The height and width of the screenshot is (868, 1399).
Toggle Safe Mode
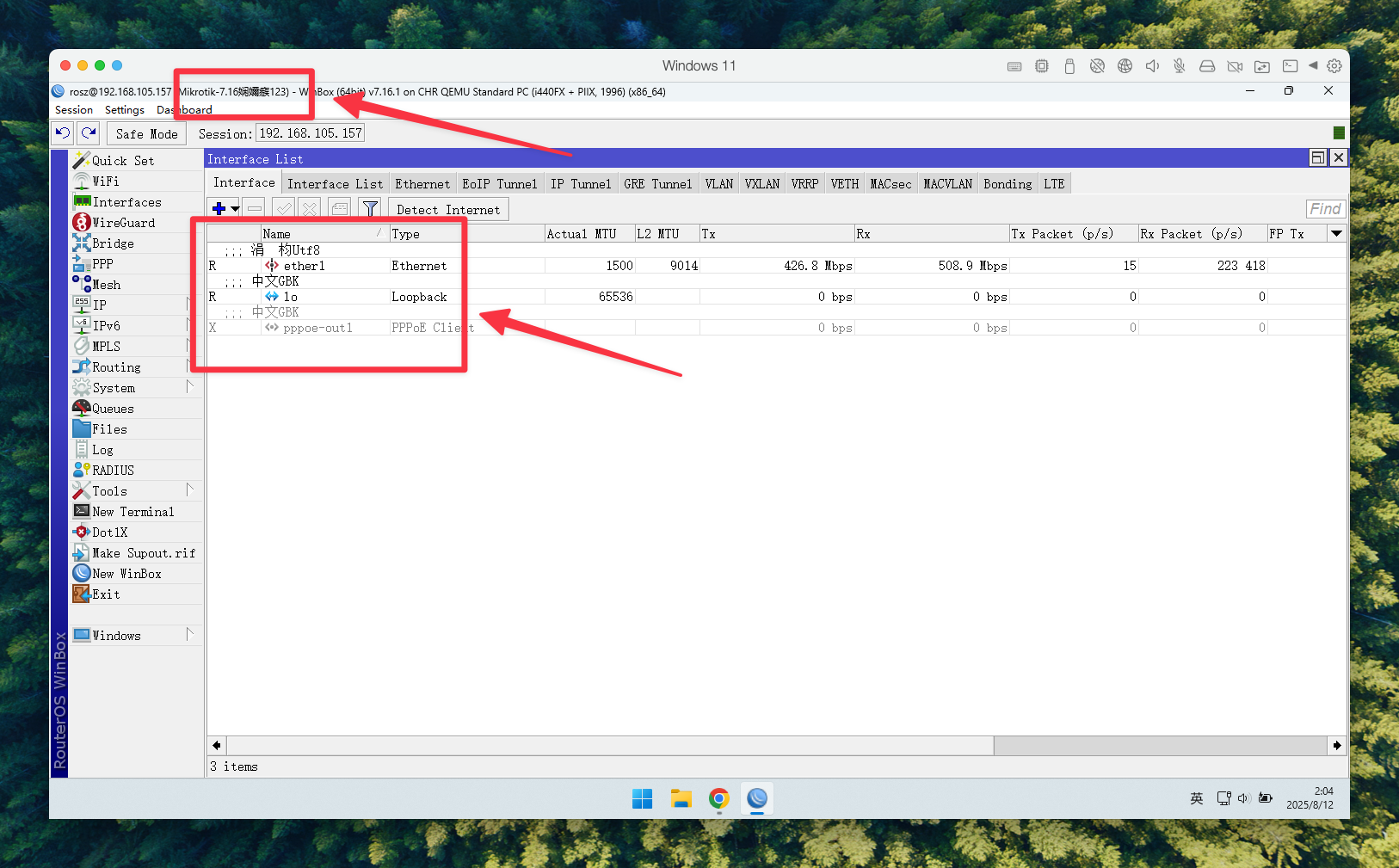146,133
